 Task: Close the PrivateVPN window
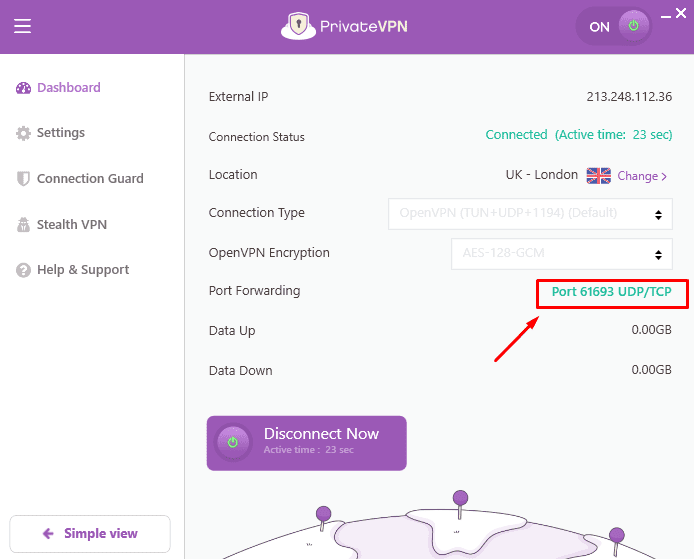coord(681,13)
